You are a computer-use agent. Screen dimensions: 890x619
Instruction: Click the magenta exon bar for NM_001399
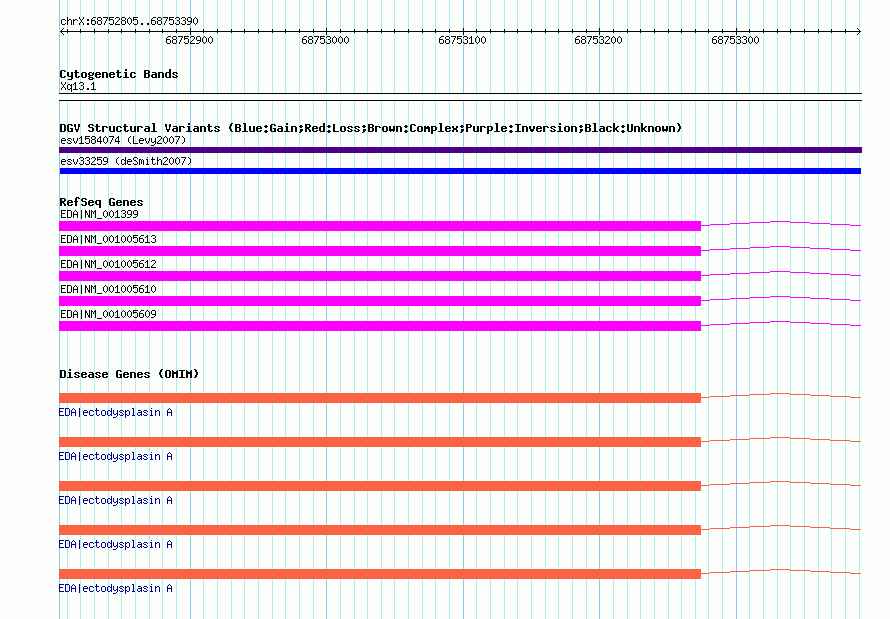point(380,226)
